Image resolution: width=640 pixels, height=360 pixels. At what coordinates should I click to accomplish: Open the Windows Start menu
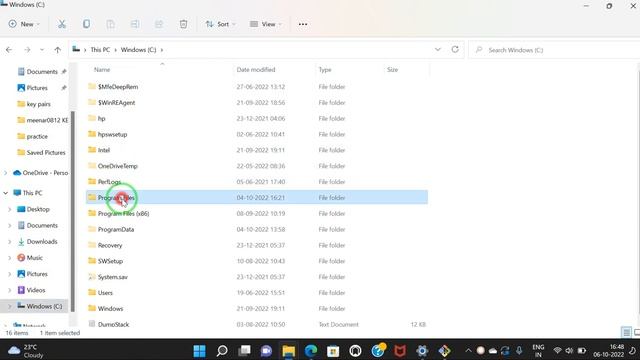pyautogui.click(x=200, y=351)
